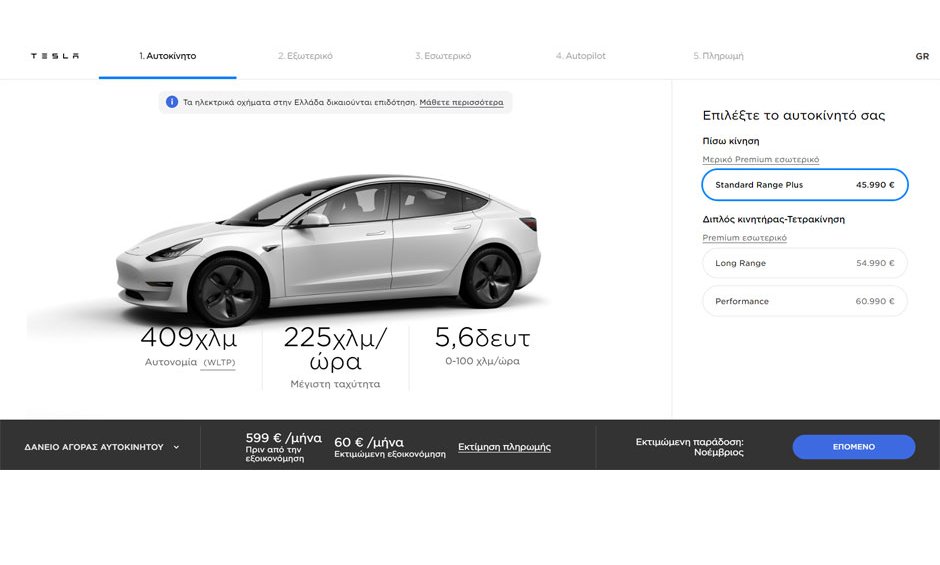
Task: Follow the Μάθετε περισσότερα link
Action: pyautogui.click(x=461, y=103)
